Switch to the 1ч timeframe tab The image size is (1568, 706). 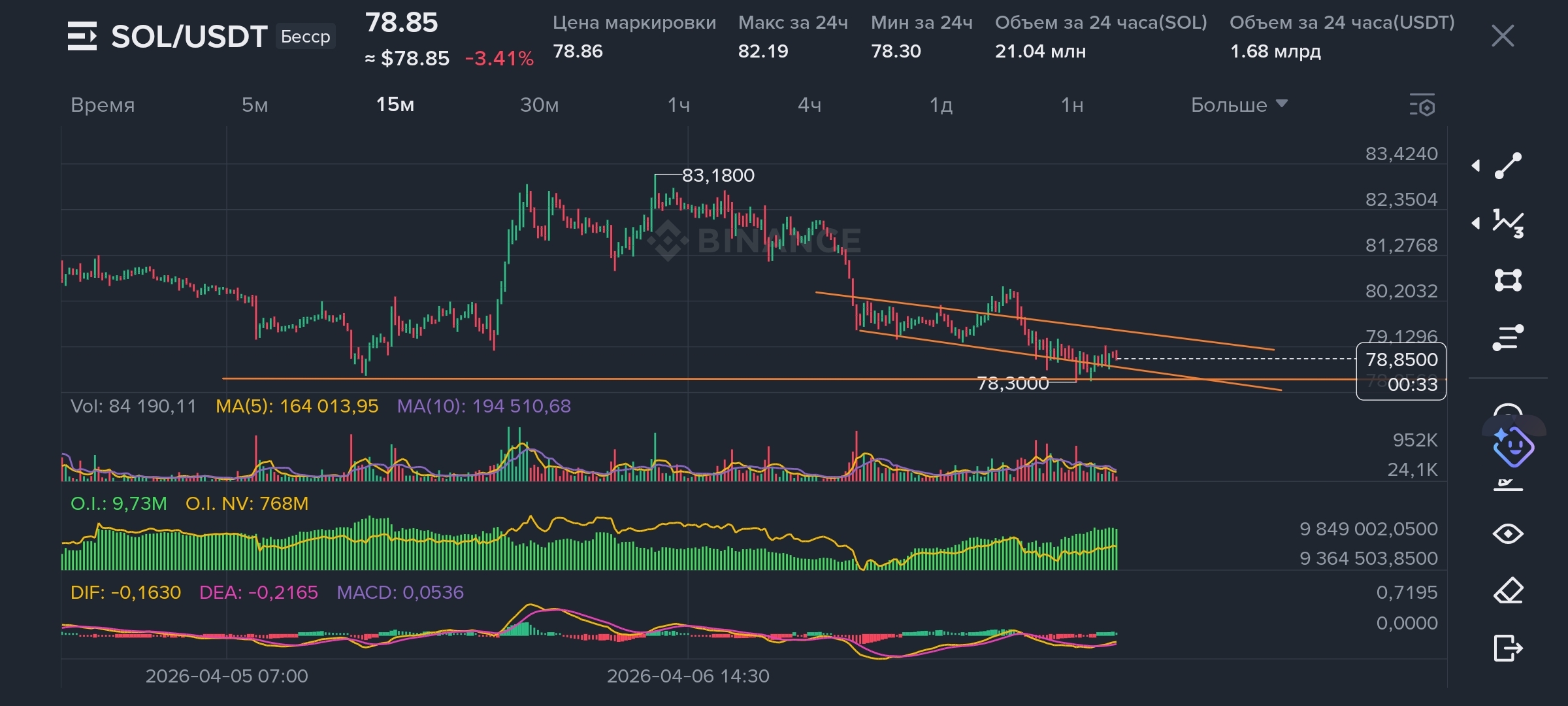[679, 105]
